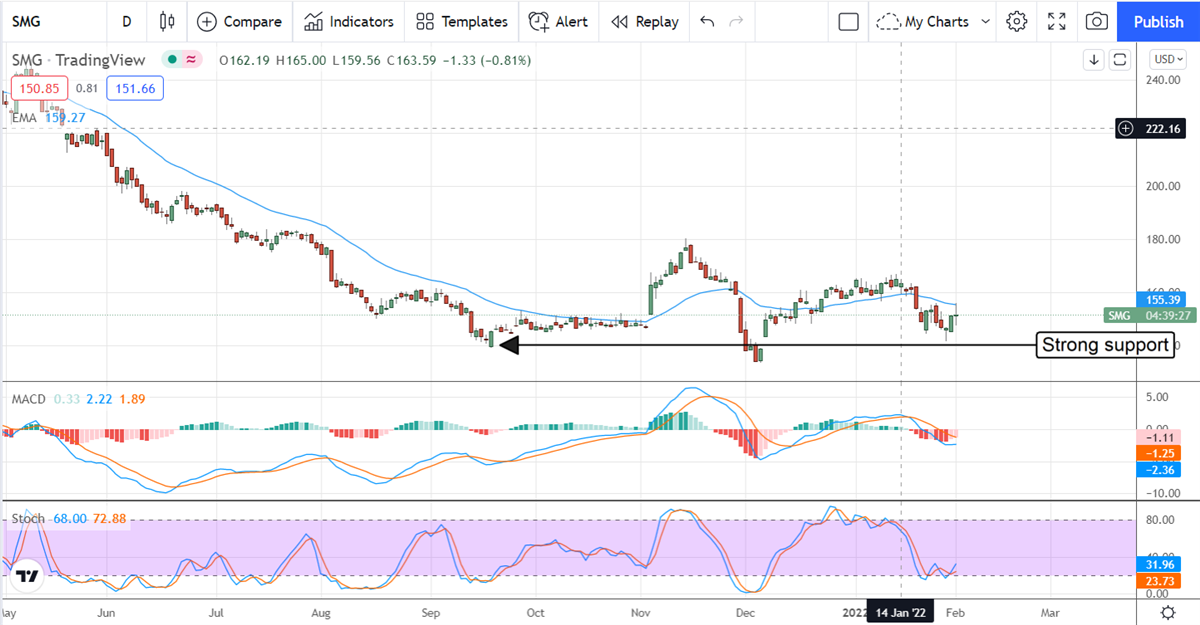The image size is (1200, 625).
Task: Open chart settings gear in top toolbar
Action: pos(1017,21)
